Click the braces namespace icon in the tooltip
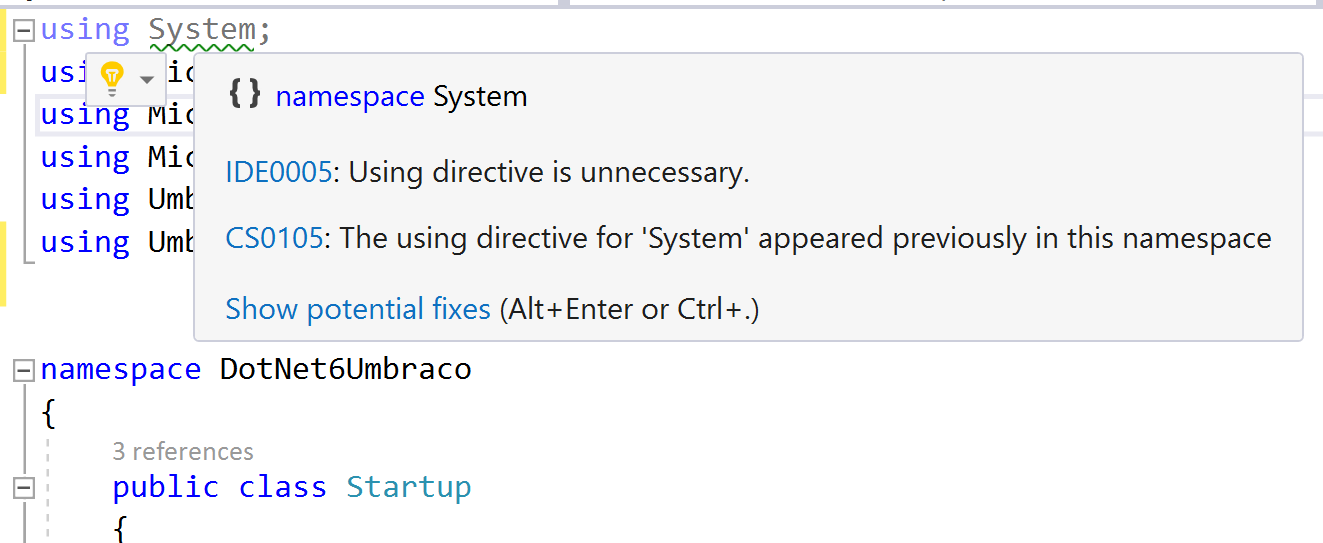The image size is (1323, 543). 245,96
